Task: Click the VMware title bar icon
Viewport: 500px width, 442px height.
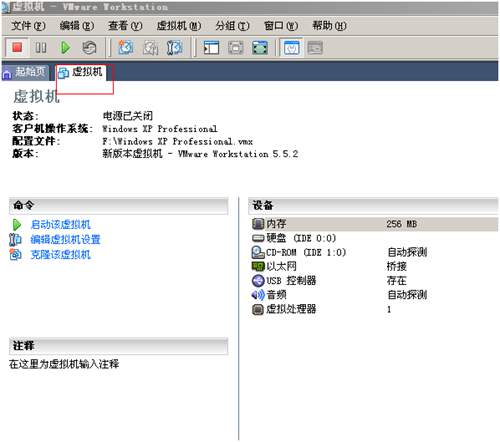Action: point(5,7)
